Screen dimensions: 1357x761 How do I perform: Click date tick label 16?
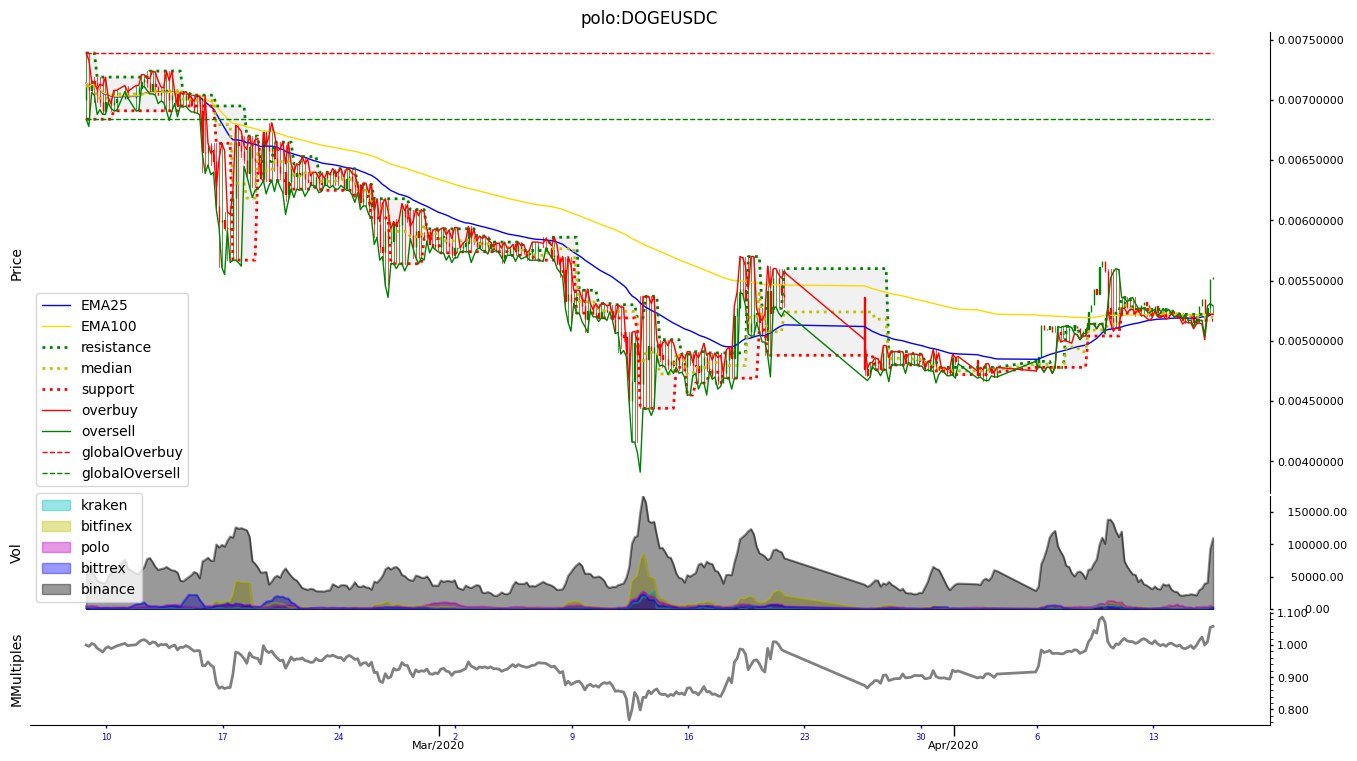(x=688, y=737)
